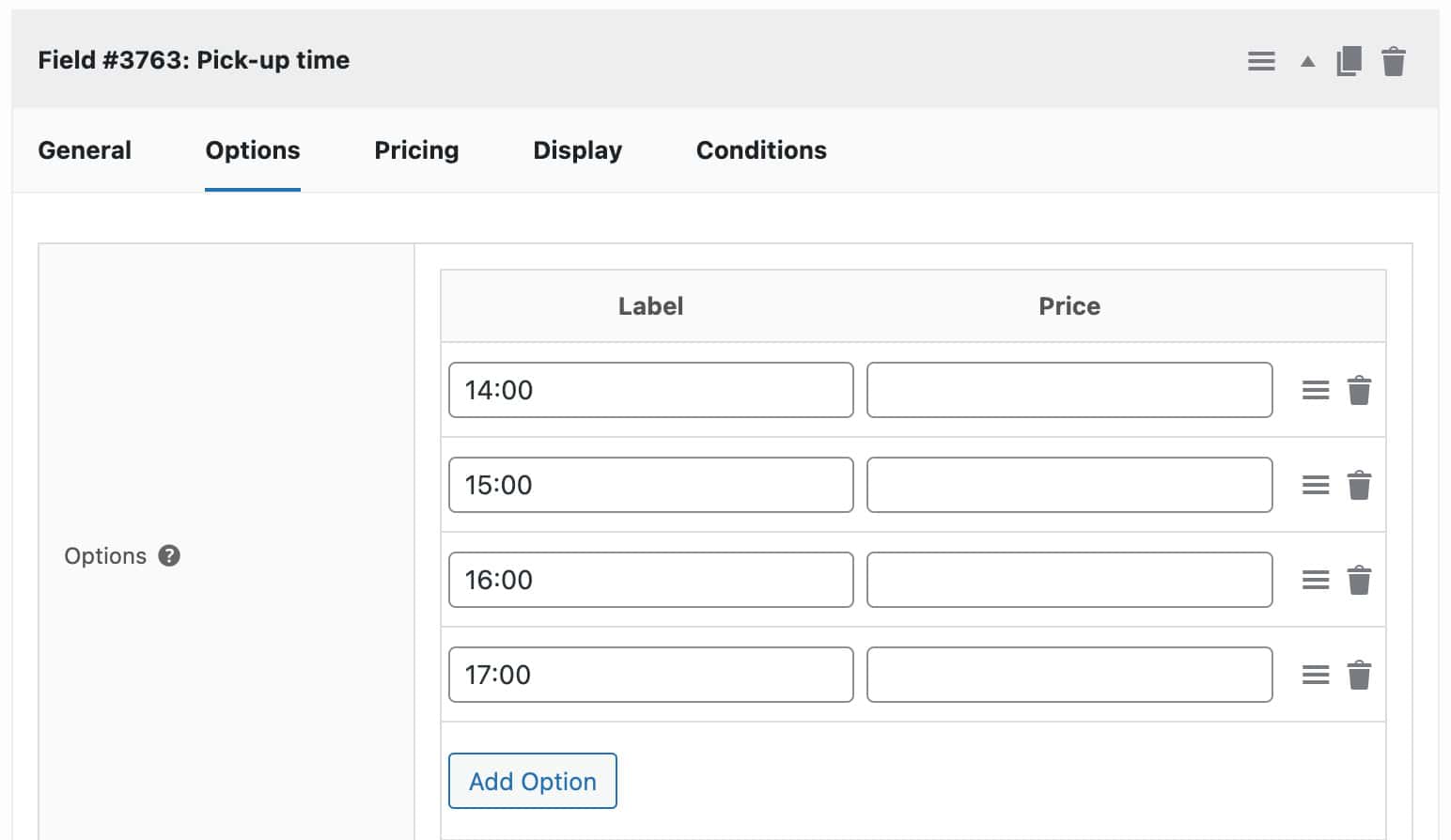This screenshot has width=1451, height=840.
Task: Switch to the General tab
Action: point(85,150)
